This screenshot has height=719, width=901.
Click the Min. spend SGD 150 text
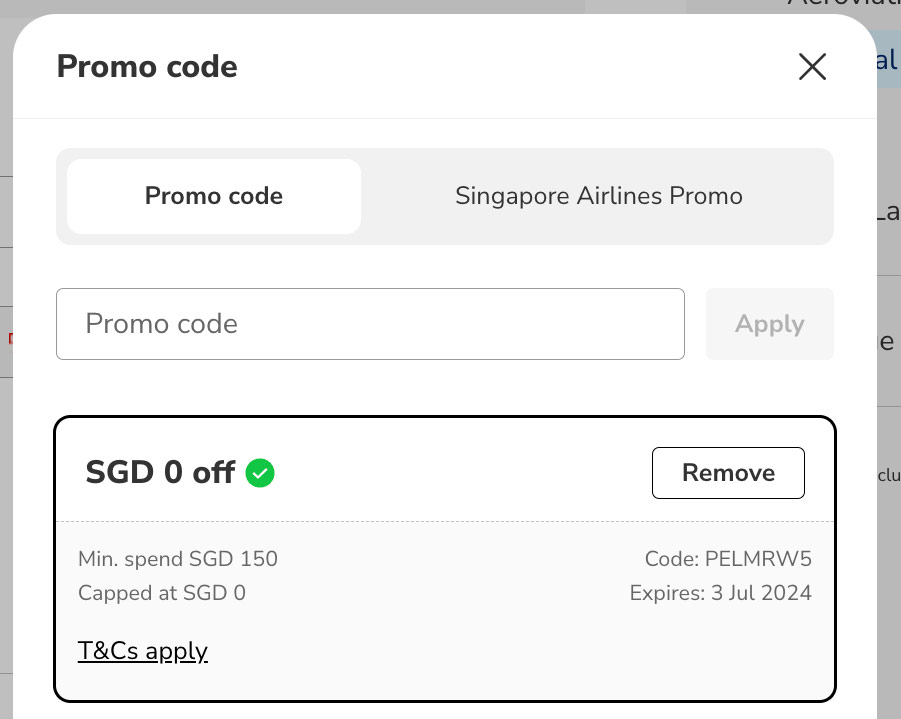tap(178, 559)
